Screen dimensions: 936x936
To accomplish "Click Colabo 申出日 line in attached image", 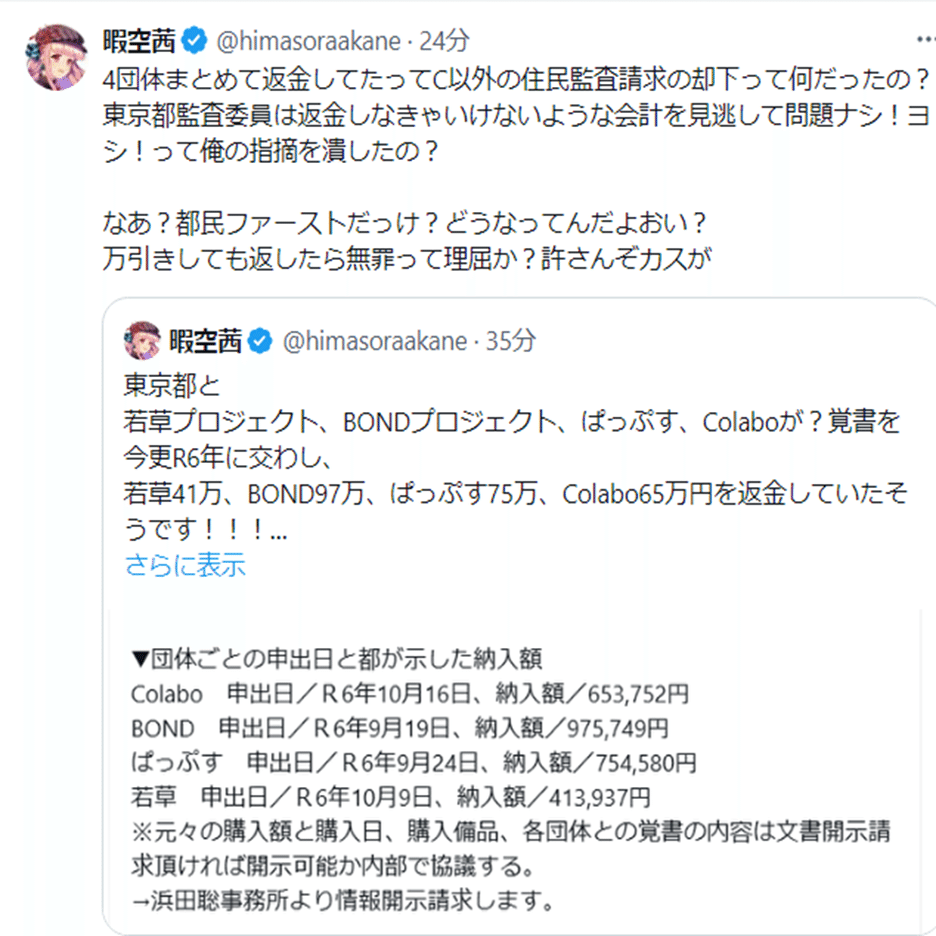I will click(409, 694).
